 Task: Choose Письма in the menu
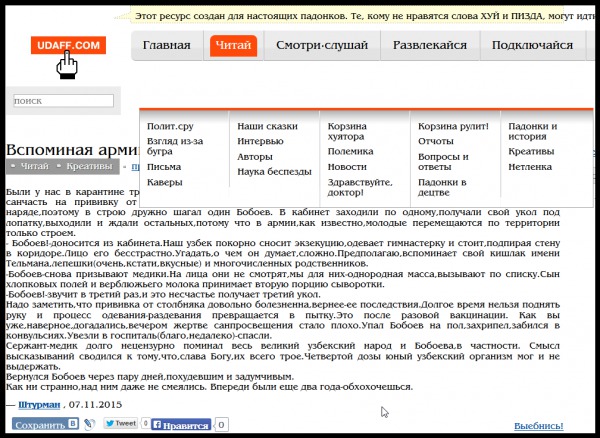point(164,167)
